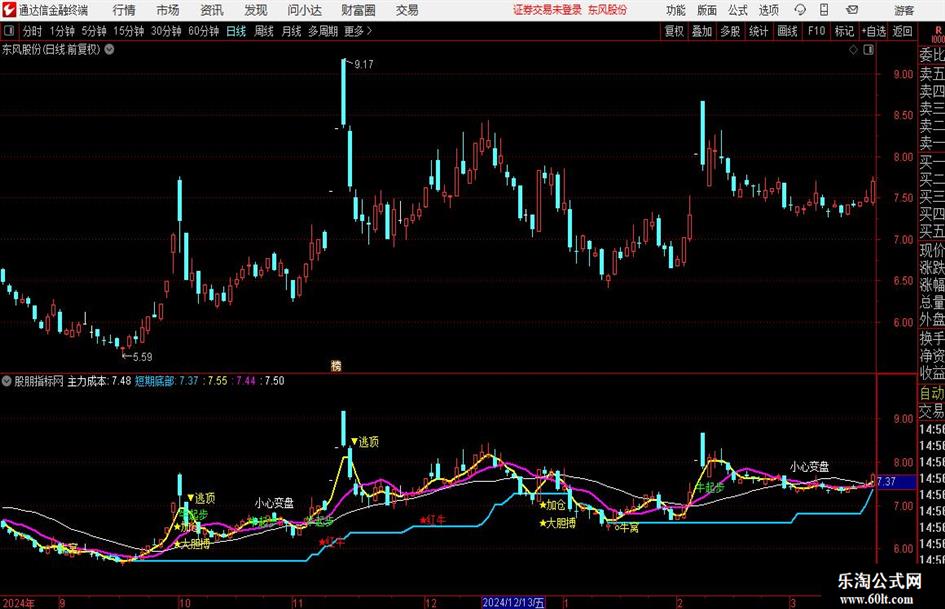The image size is (945, 609).
Task: Open the 多周期 multi-period view
Action: (322, 31)
